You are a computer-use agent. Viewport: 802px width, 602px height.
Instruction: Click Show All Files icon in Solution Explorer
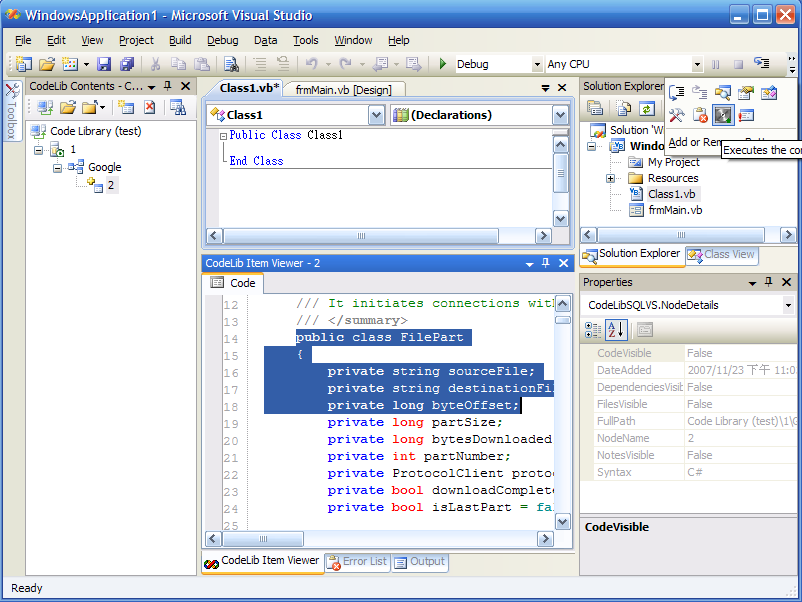tap(624, 108)
